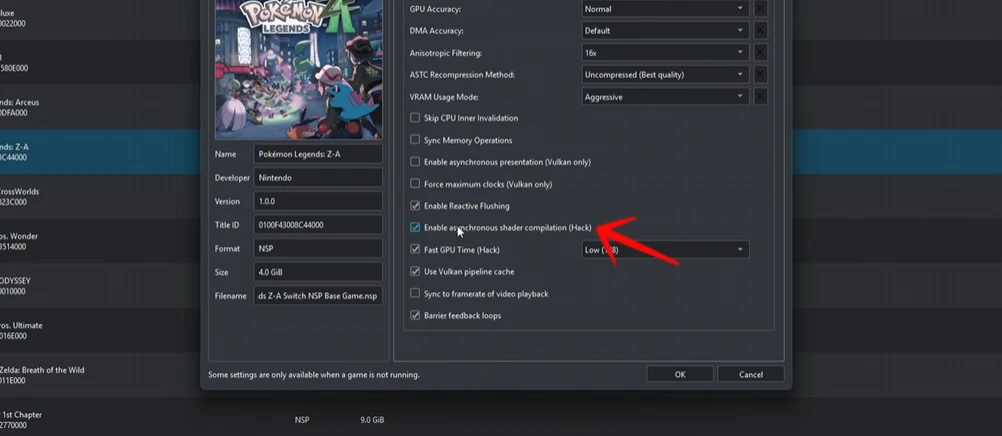
Task: Select Zelda: Breath of the Wild game row
Action: 60,375
